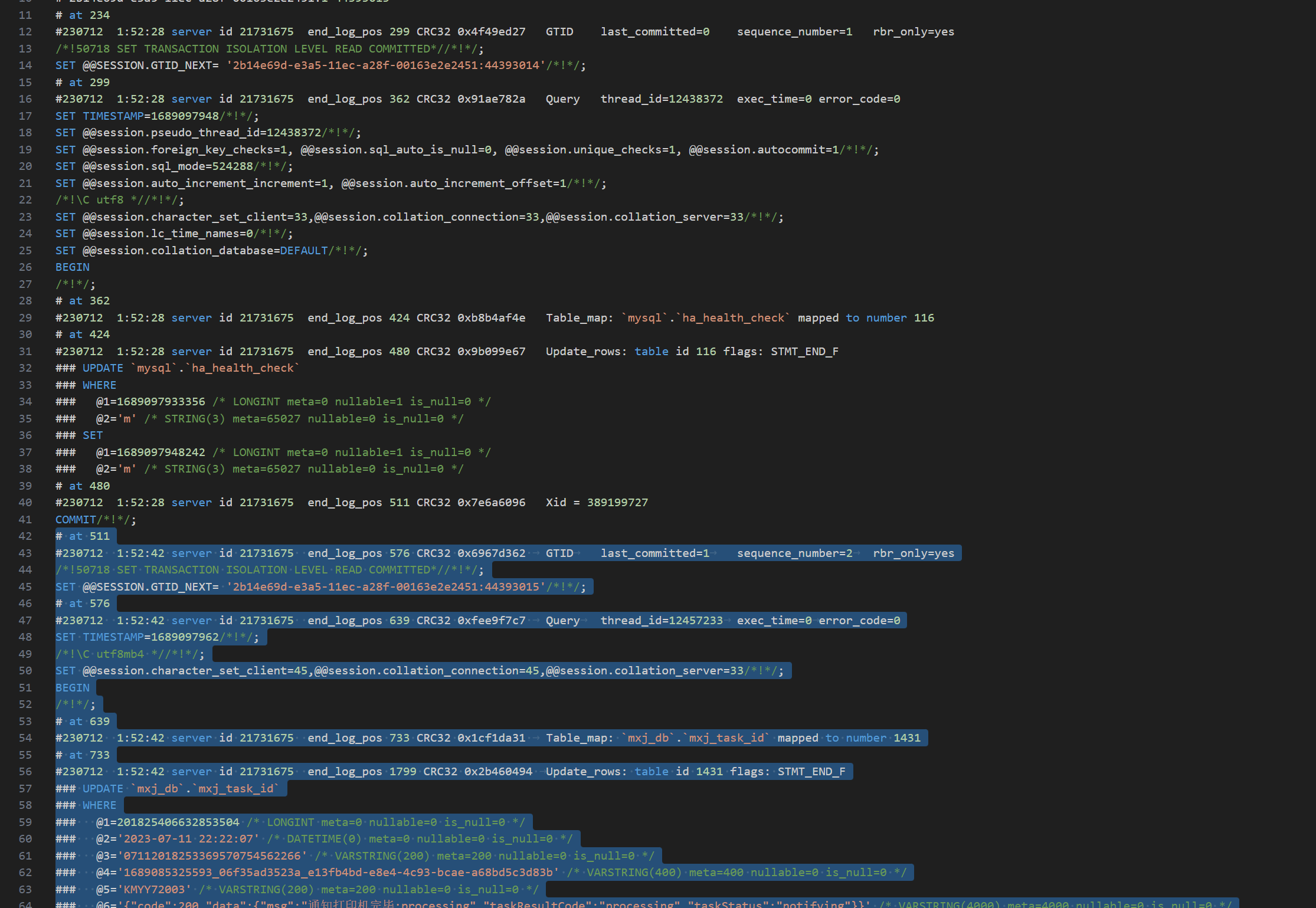Image resolution: width=1316 pixels, height=908 pixels.
Task: Click the '/*!\C utf8 *//*!*/;' line
Action: pos(120,200)
